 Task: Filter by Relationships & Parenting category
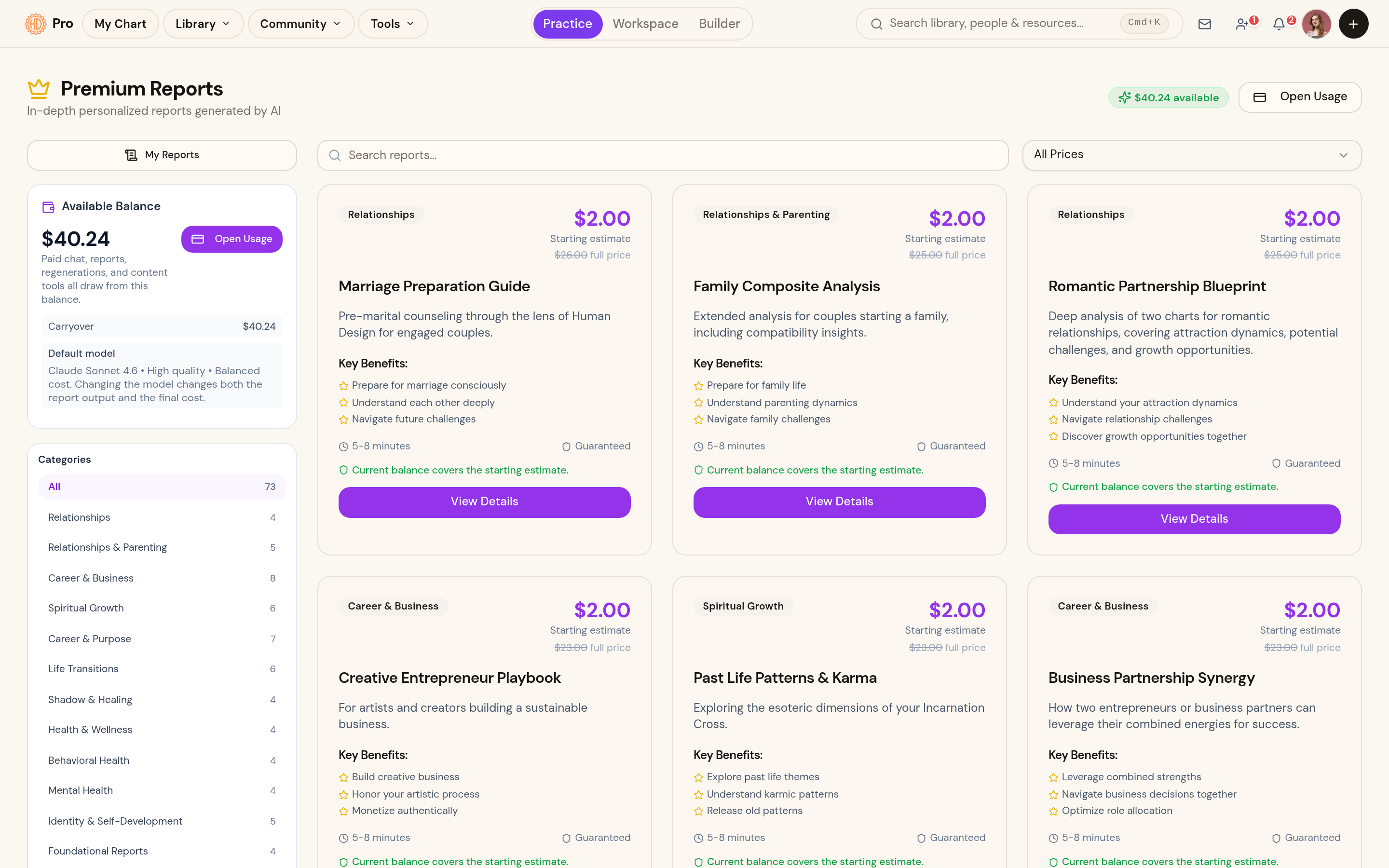coord(162,548)
